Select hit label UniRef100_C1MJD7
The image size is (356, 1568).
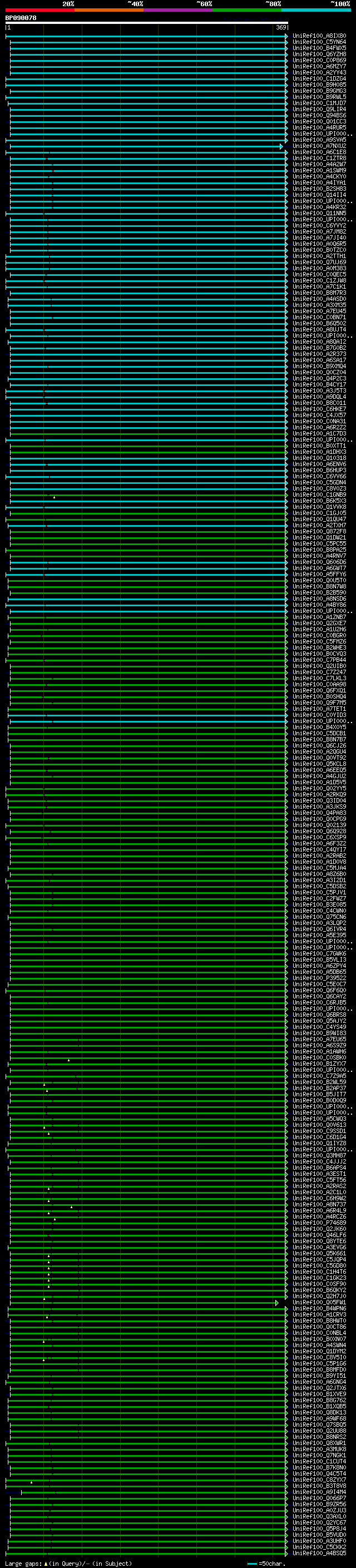click(319, 103)
